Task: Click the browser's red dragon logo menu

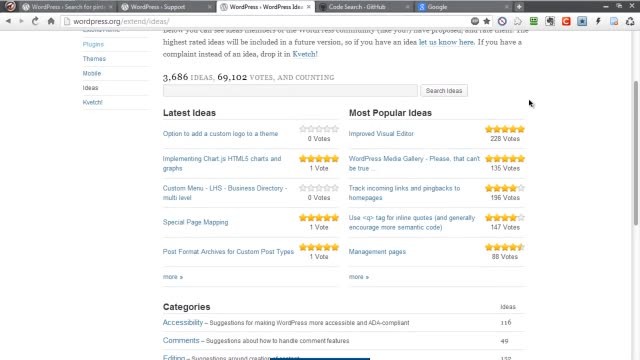Action: pos(10,6)
